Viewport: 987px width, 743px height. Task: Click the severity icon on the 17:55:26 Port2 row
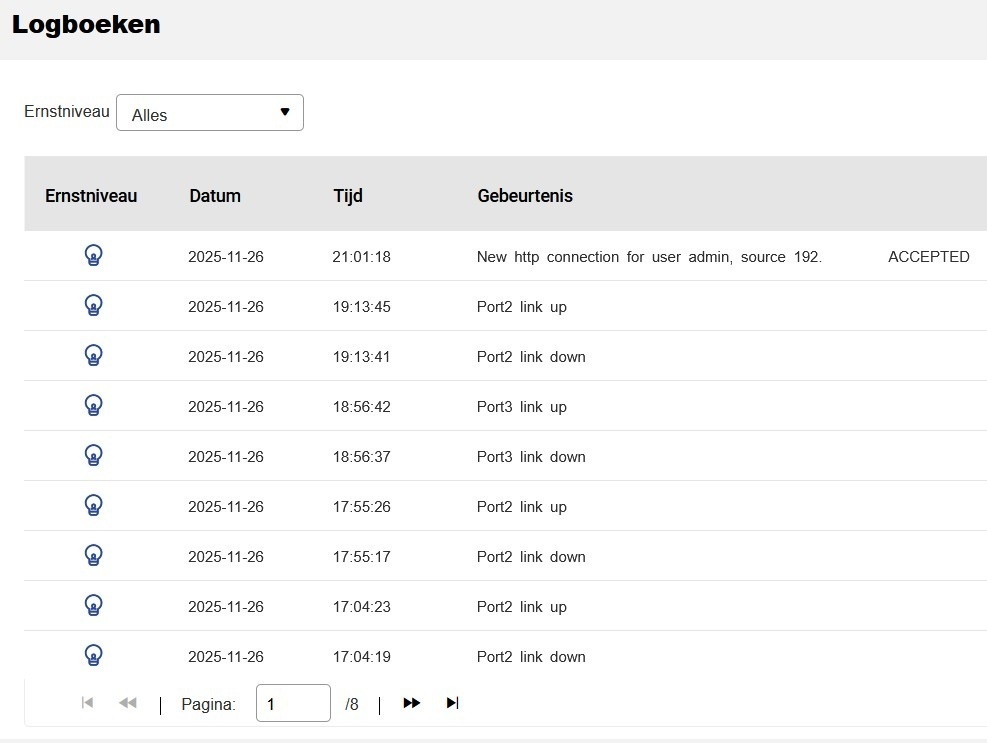(93, 505)
